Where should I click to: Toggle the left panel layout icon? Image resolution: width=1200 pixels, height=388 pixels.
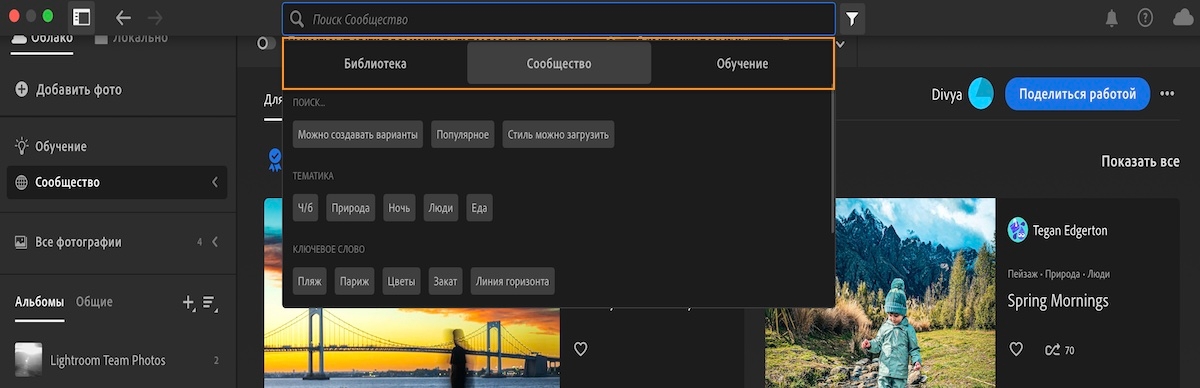pyautogui.click(x=81, y=17)
